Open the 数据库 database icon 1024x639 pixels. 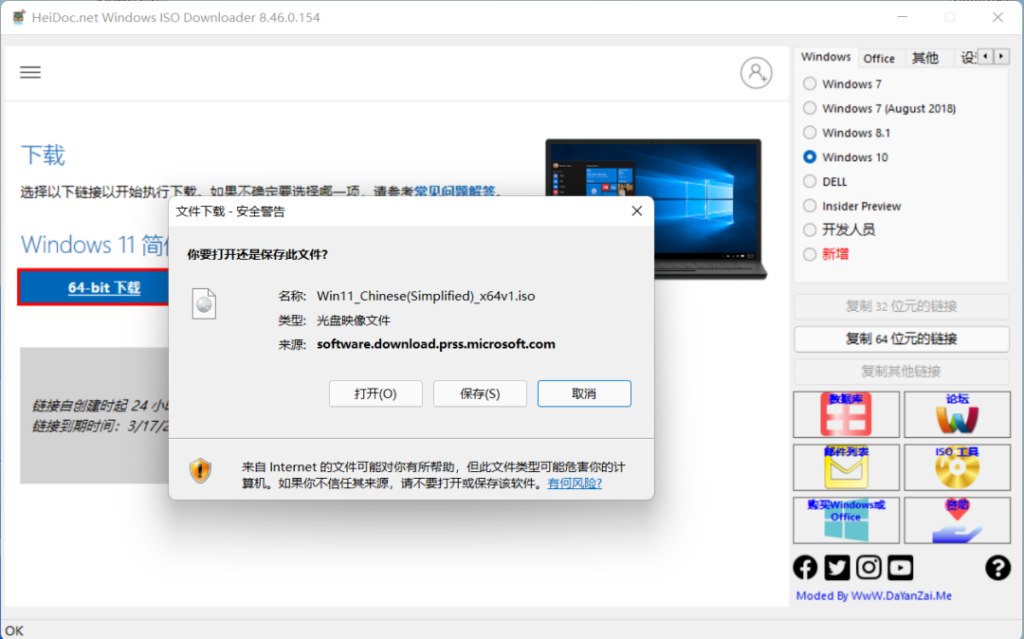tap(845, 414)
